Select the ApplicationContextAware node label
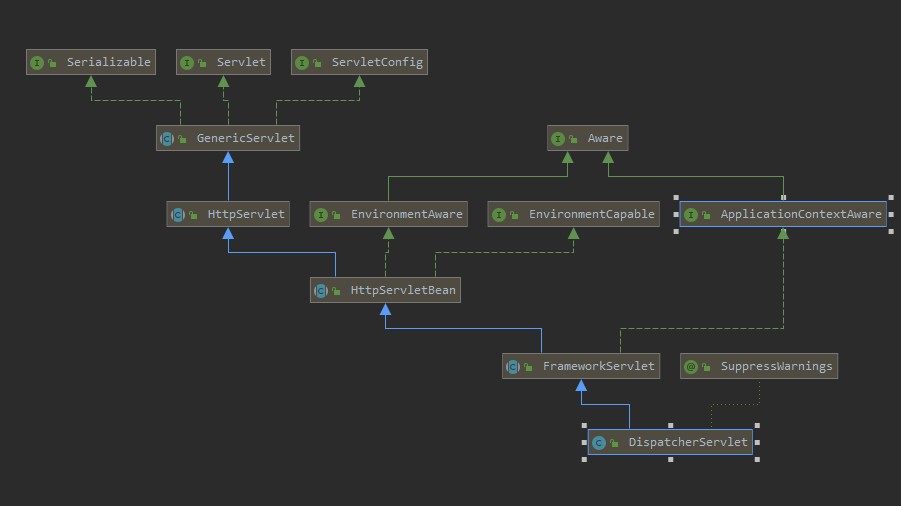 [x=800, y=214]
